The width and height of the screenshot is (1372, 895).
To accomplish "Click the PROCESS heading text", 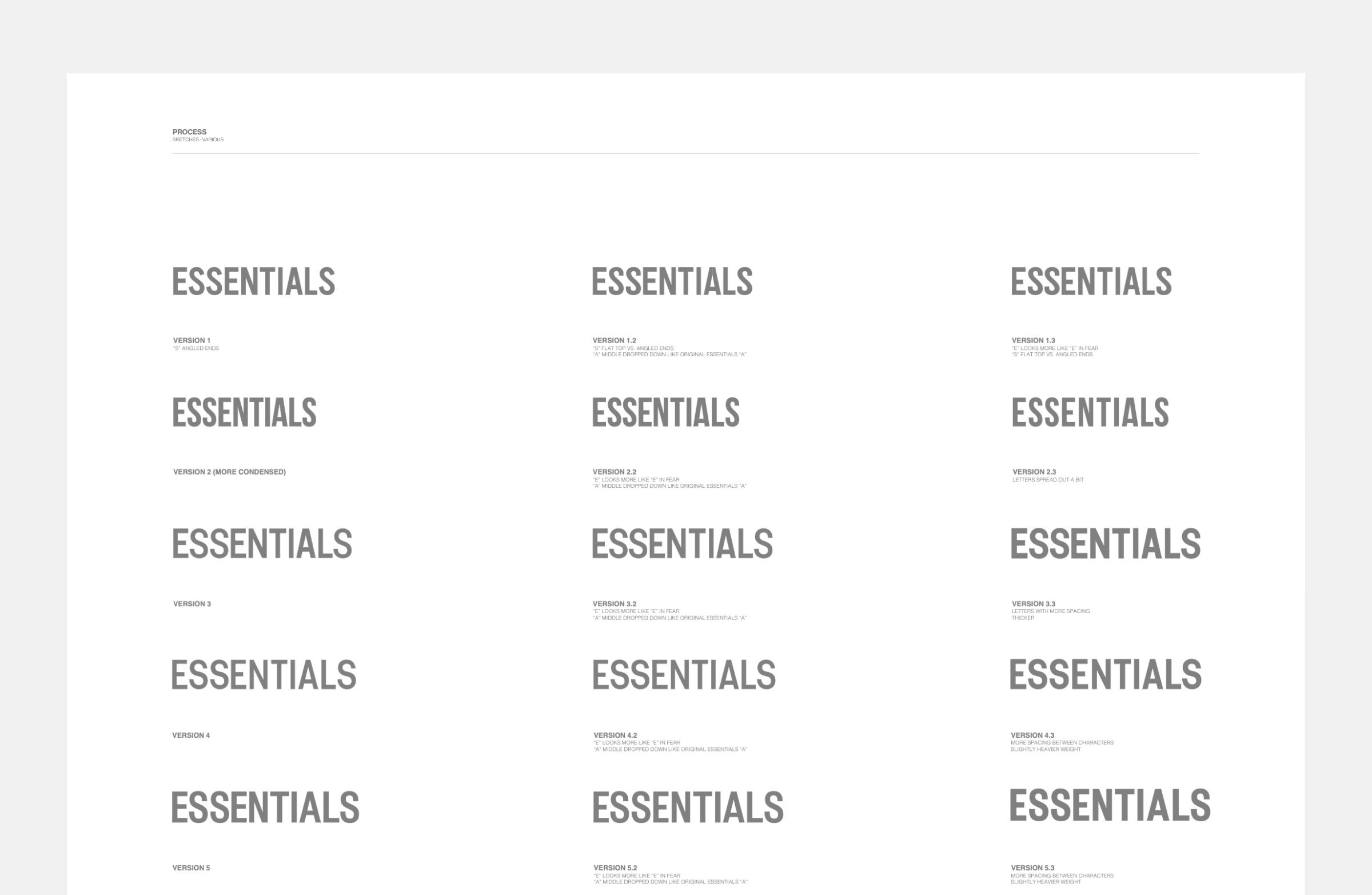I will [189, 132].
